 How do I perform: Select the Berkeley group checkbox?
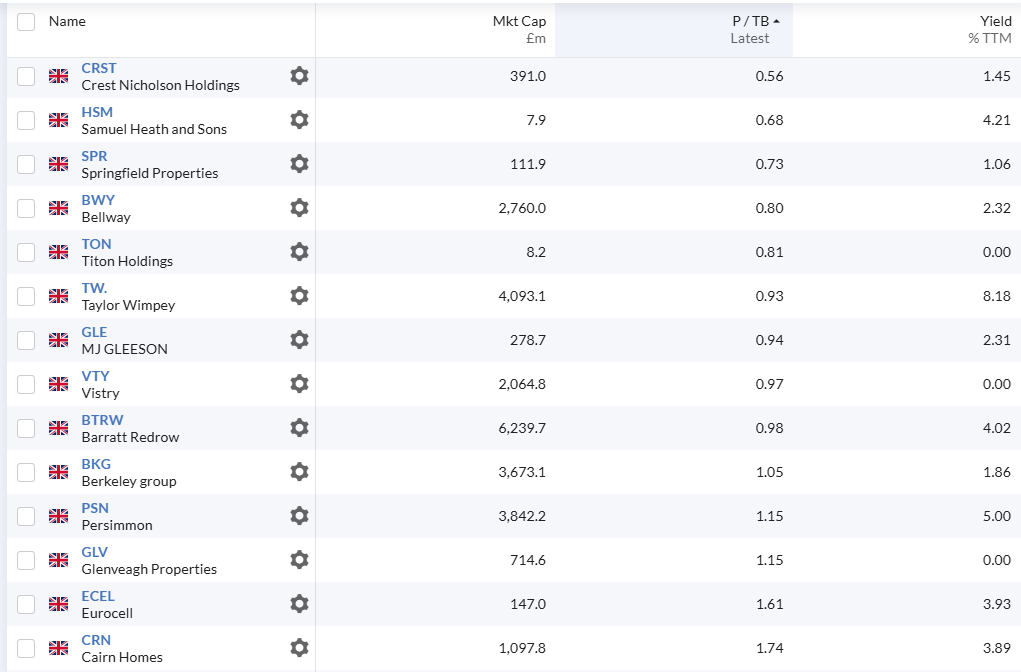click(26, 472)
